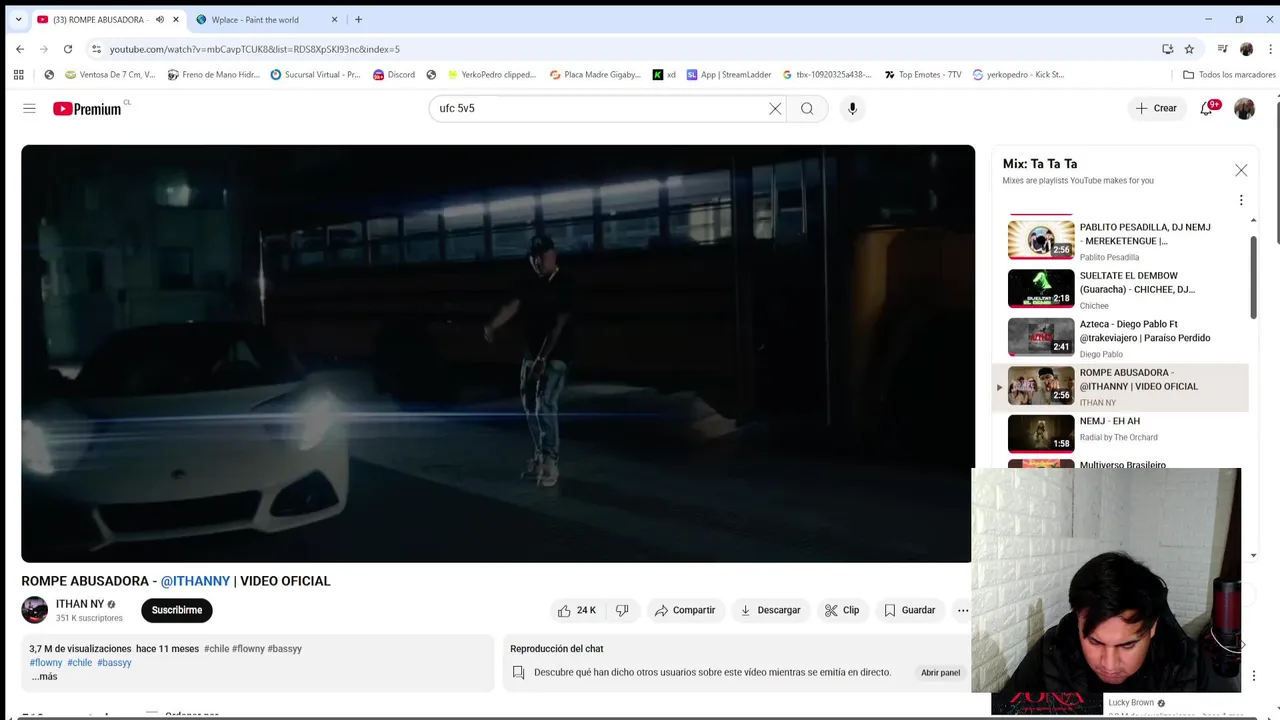Open Chrome tab search dropdown arrow
1280x720 pixels.
point(18,19)
